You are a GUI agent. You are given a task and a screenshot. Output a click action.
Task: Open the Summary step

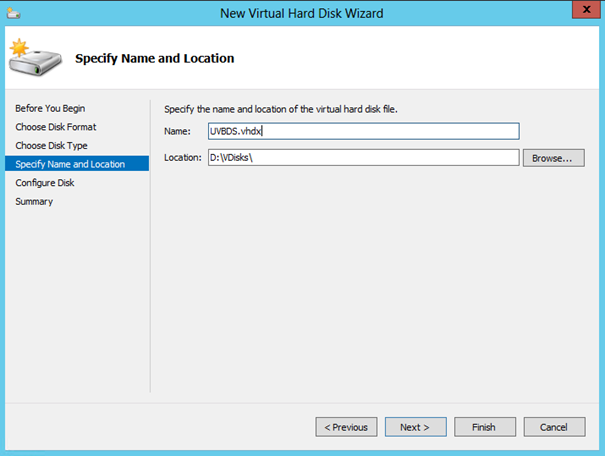point(34,201)
